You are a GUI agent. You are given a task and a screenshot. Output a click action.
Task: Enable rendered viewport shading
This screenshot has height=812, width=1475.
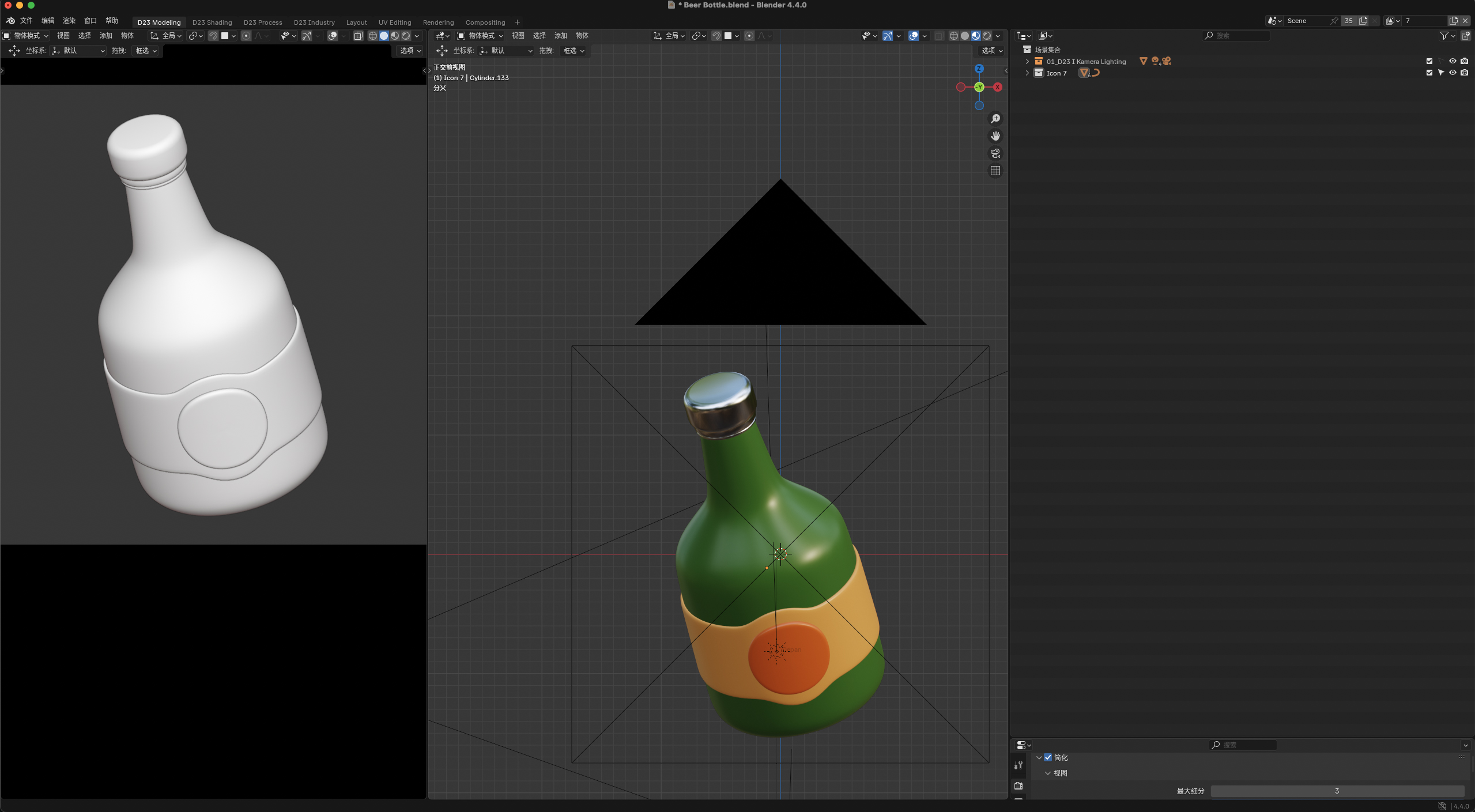987,36
